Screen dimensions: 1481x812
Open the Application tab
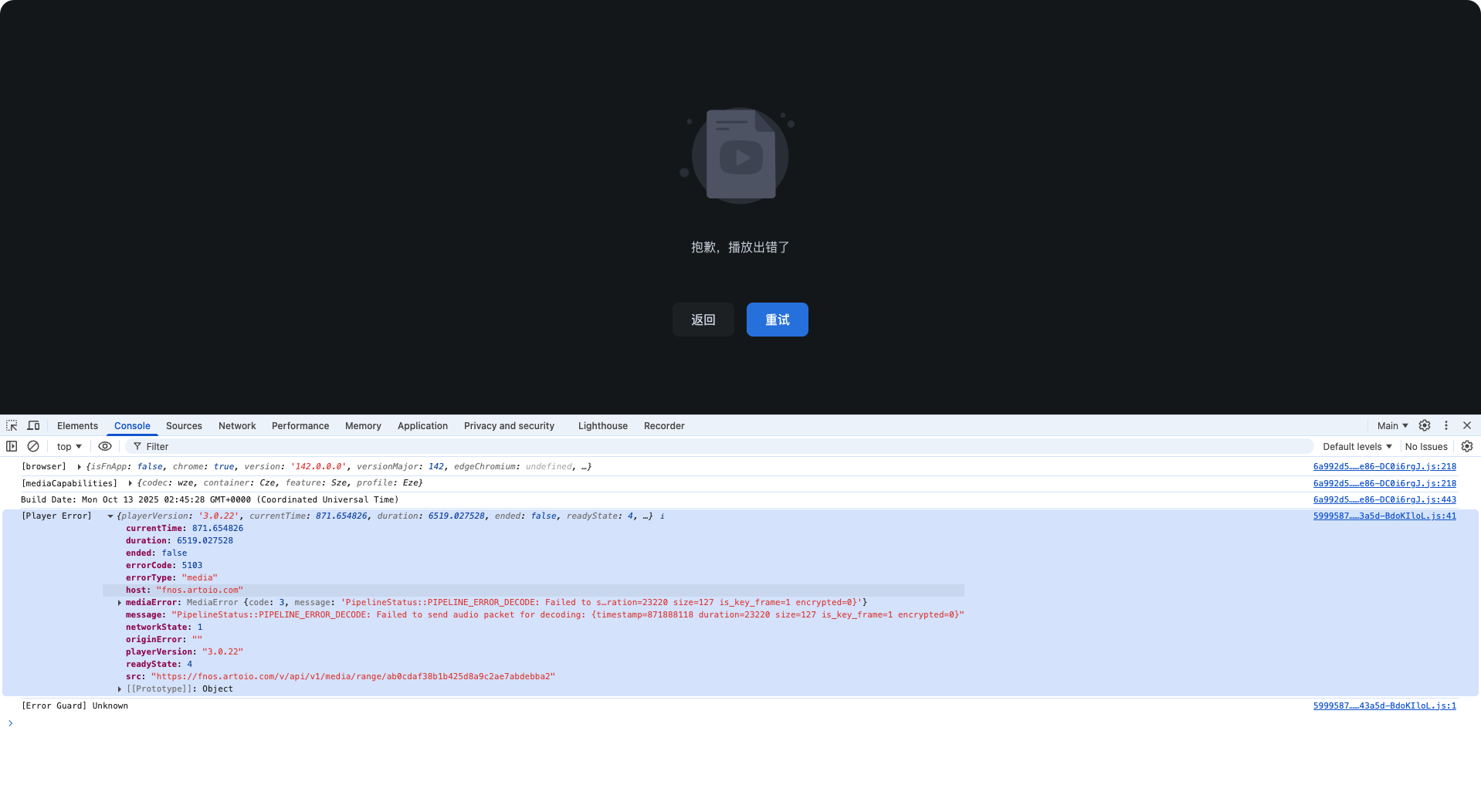[x=422, y=425]
